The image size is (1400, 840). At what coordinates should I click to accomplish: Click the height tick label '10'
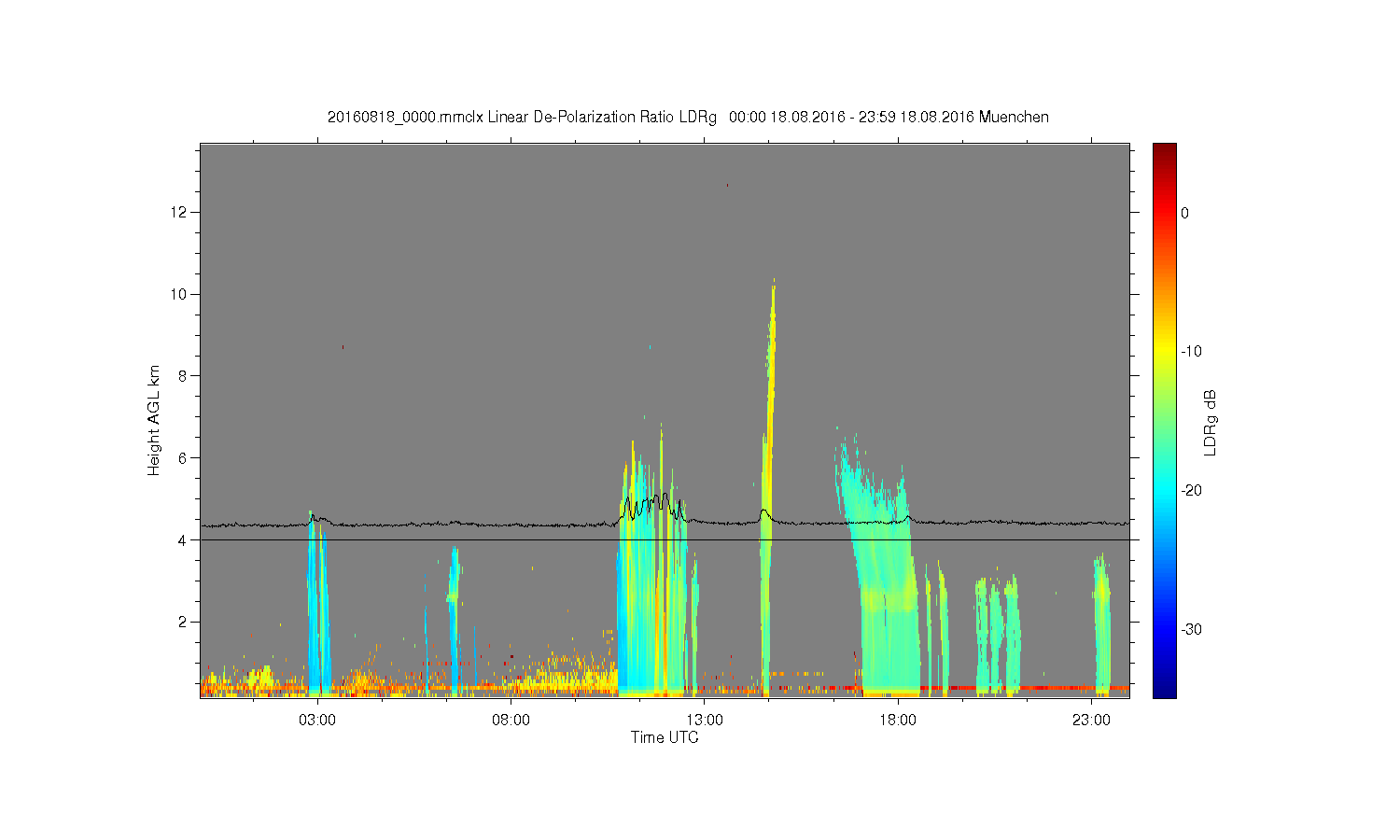point(180,294)
